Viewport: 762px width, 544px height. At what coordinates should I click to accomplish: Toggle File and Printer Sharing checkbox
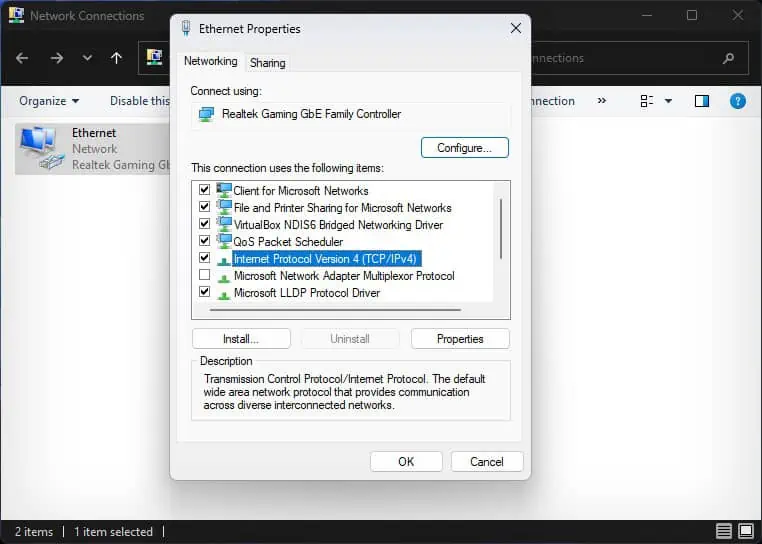[205, 207]
